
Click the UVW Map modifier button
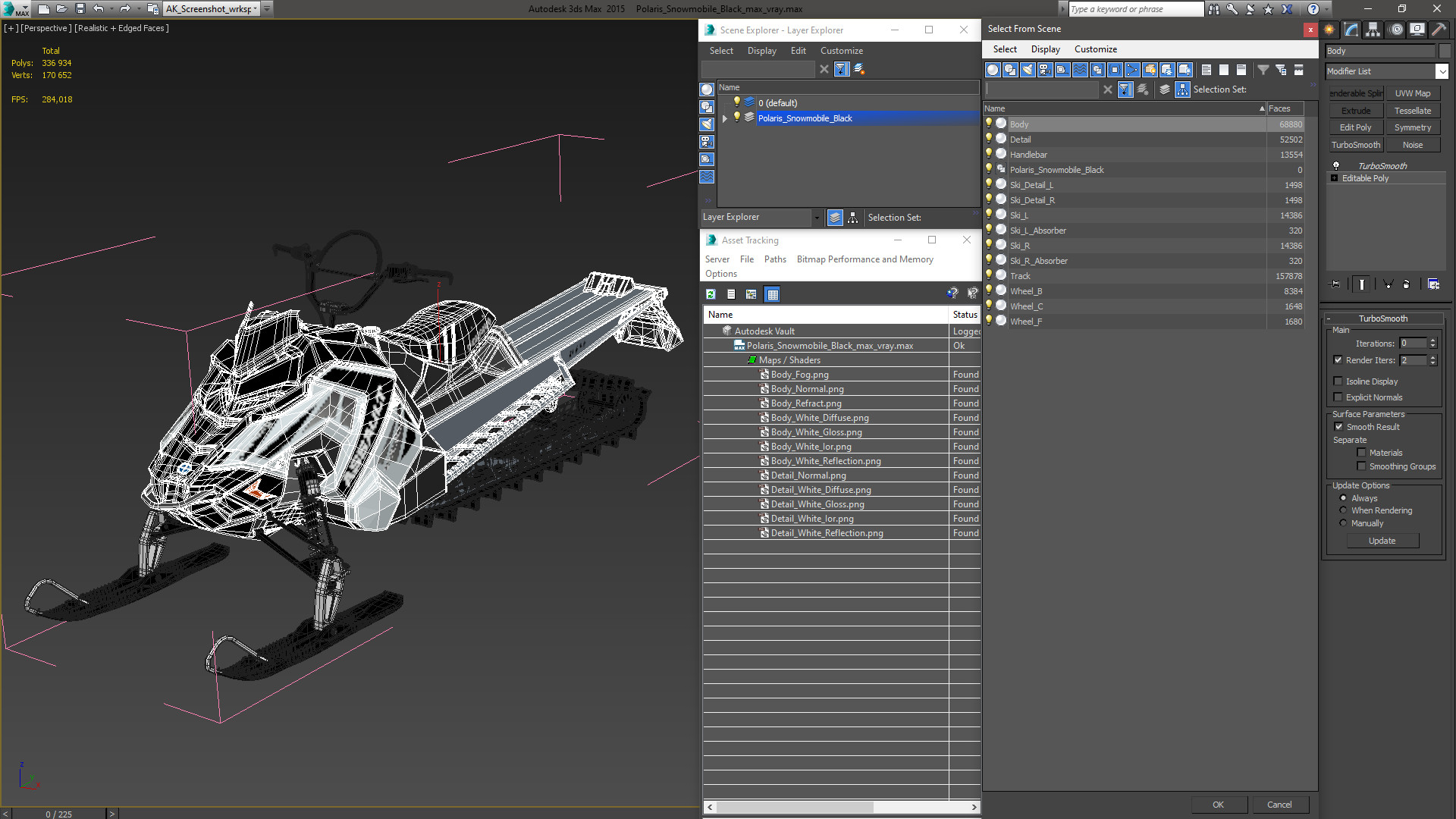click(1412, 93)
